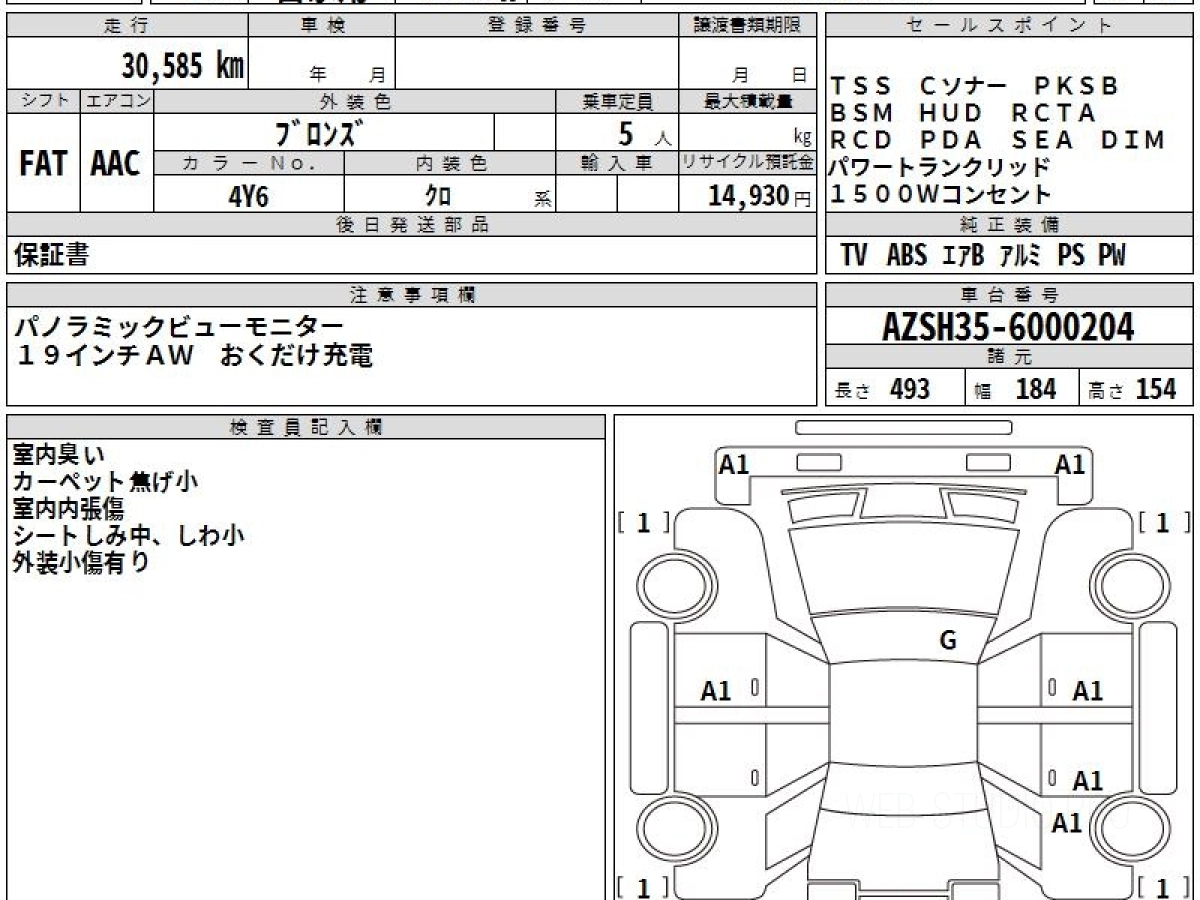Click the パノラミックビューモニター note text

(180, 326)
